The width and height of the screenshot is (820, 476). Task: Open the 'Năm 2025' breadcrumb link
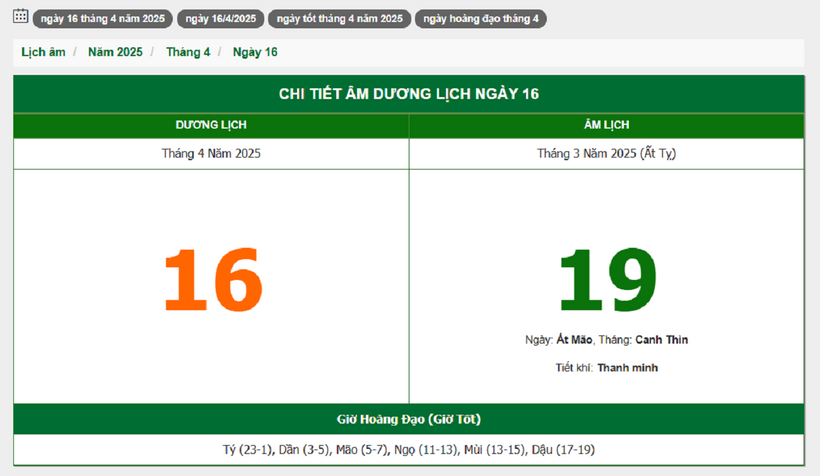pos(115,52)
